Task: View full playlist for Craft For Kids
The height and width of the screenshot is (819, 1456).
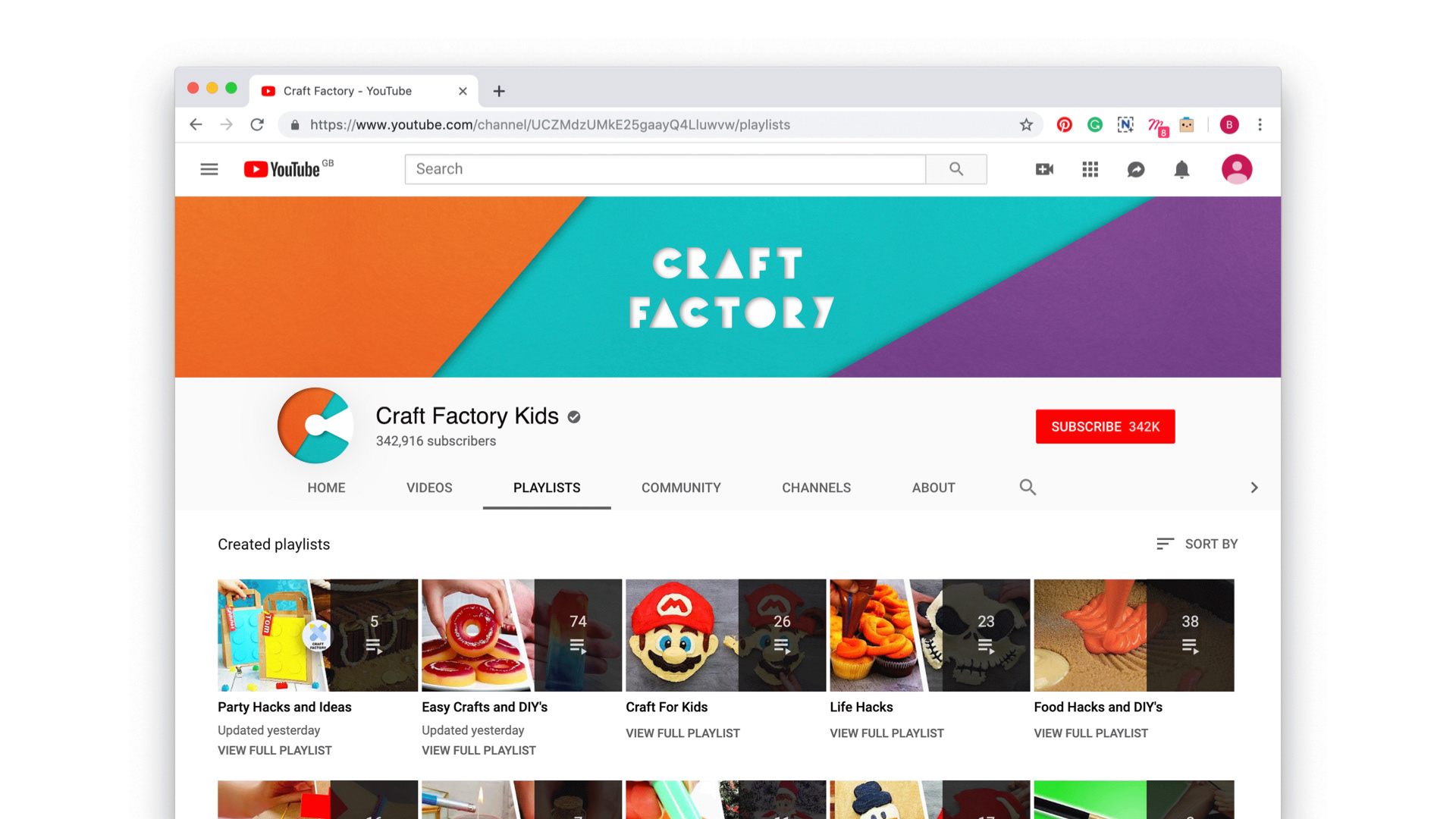Action: click(x=682, y=733)
